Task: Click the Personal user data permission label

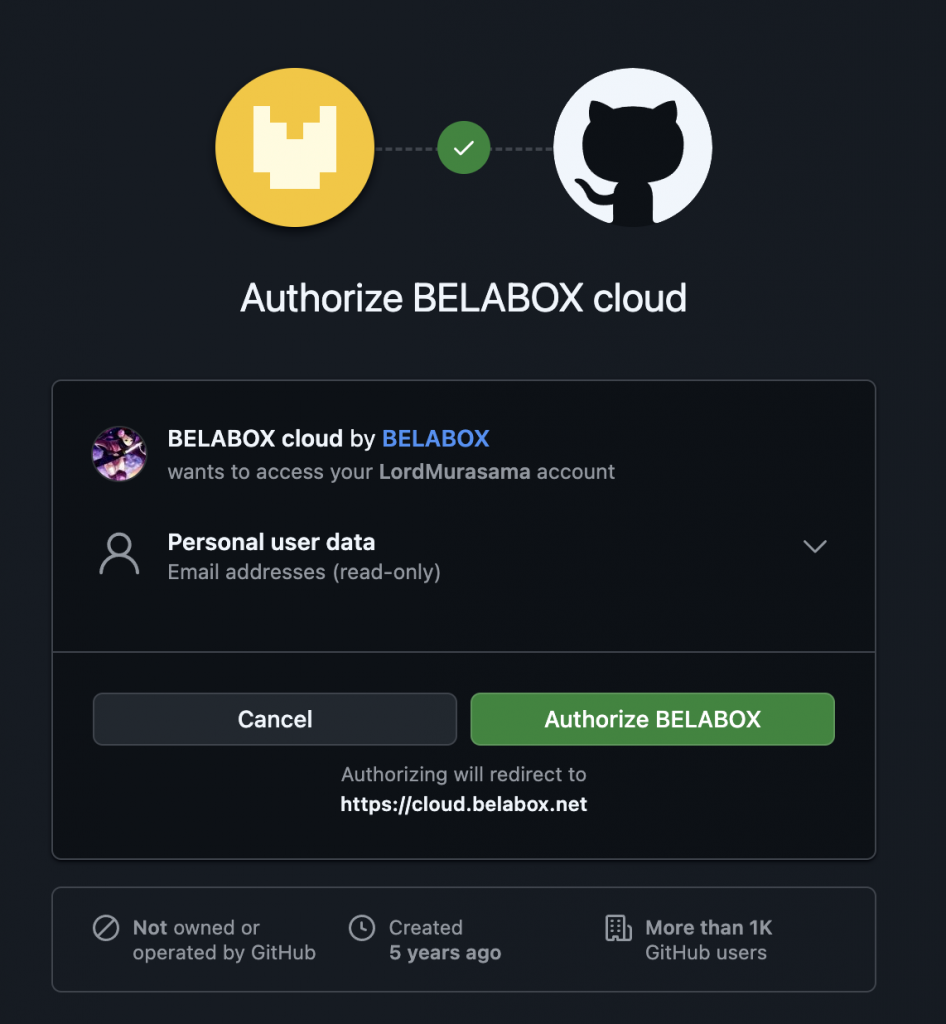Action: (271, 542)
